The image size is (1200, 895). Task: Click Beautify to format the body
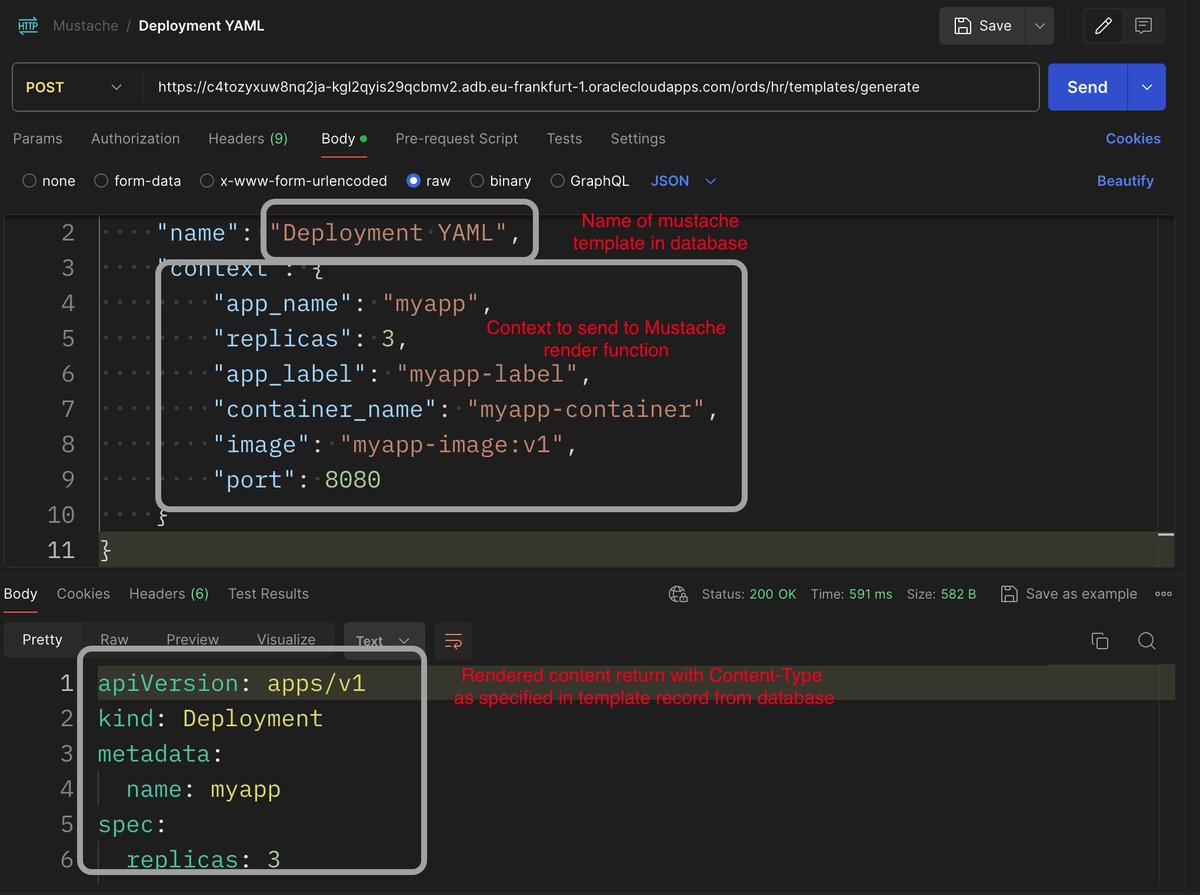(1125, 181)
